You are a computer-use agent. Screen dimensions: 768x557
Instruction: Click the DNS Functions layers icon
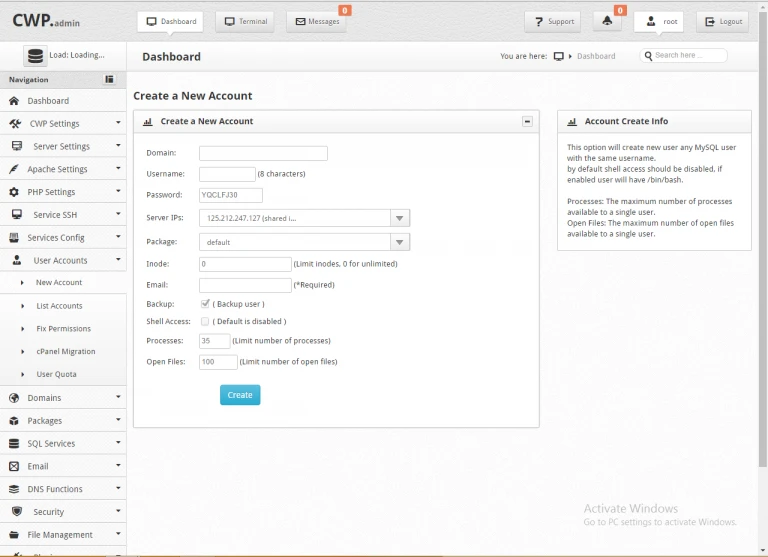pos(14,489)
